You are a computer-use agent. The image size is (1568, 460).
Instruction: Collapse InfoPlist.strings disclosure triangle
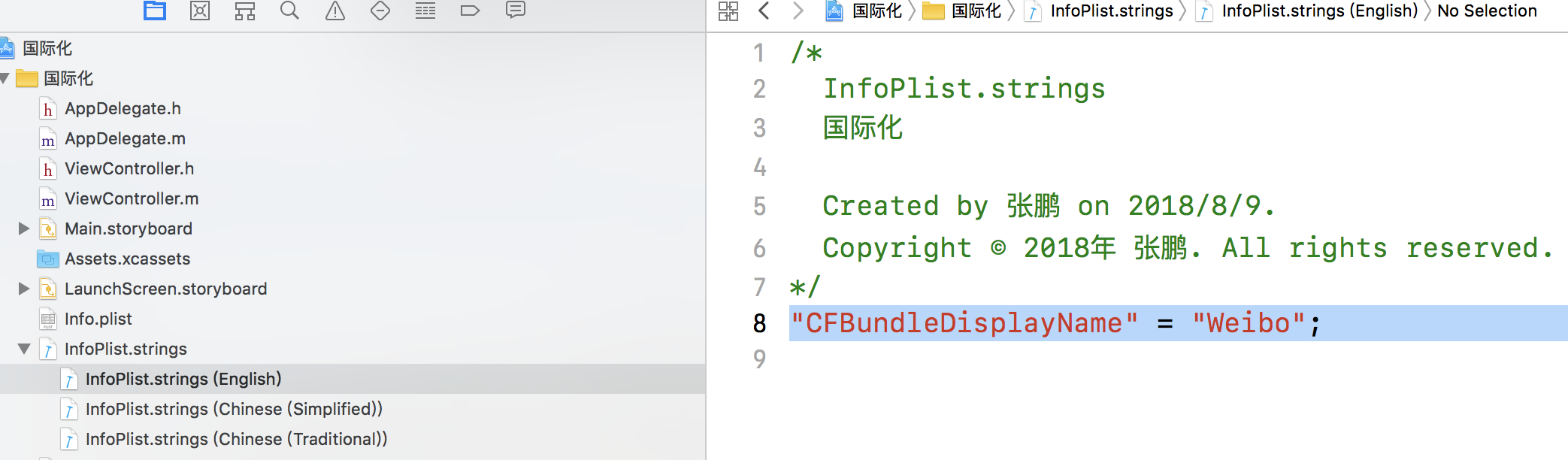click(24, 349)
